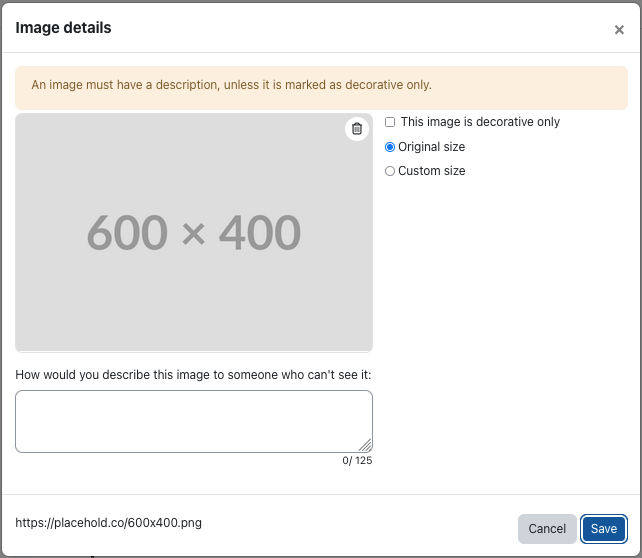The image size is (642, 558).
Task: Click the description box resize handle
Action: (x=365, y=445)
